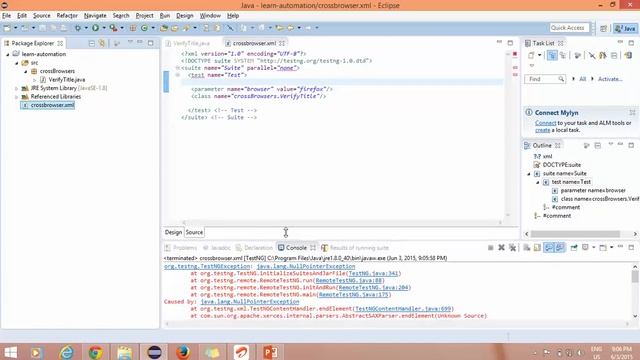Open the Navigate menu
The image size is (640, 360).
coord(95,16)
